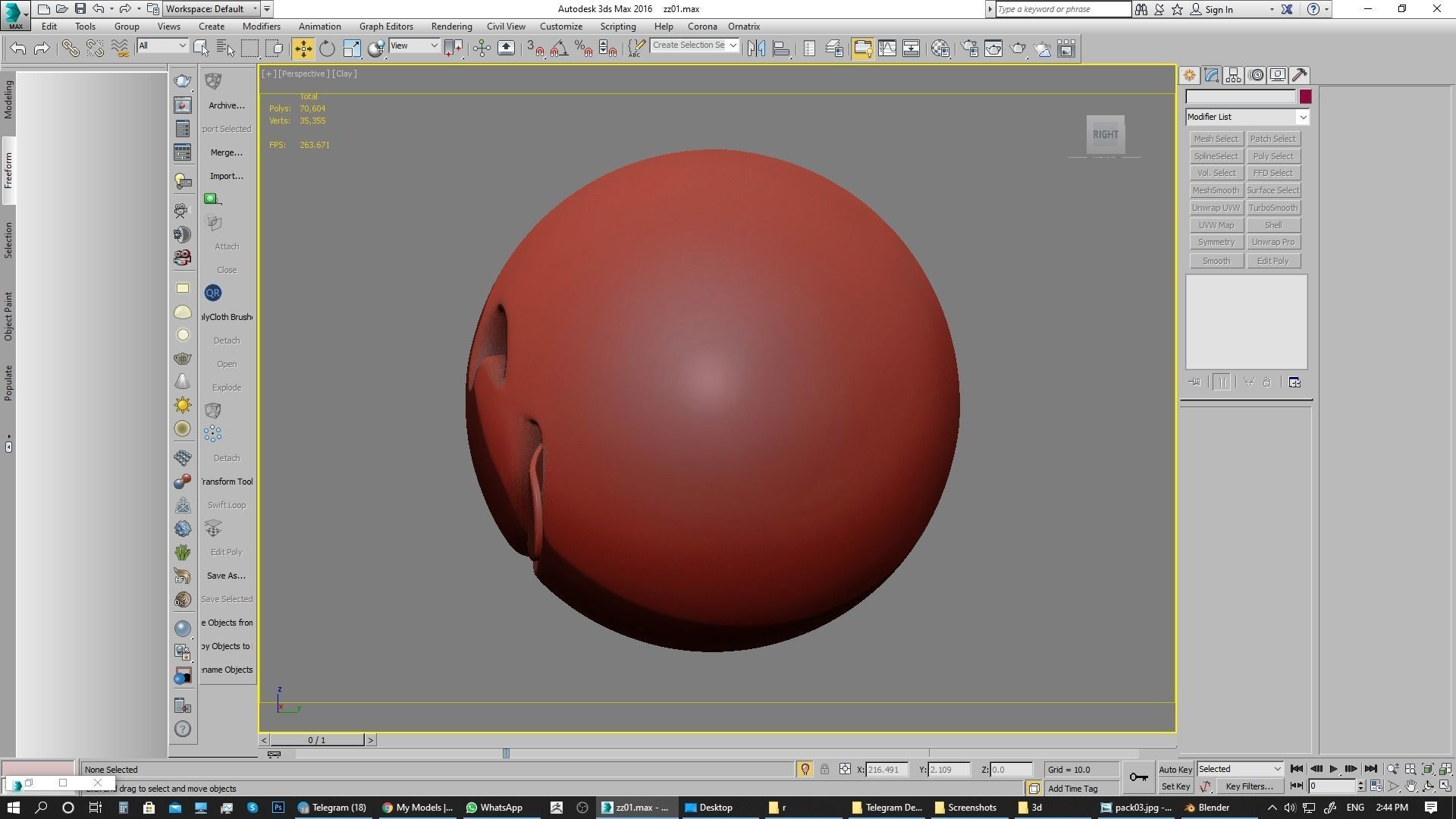
Task: Activate the Select Object arrow tool
Action: click(201, 49)
